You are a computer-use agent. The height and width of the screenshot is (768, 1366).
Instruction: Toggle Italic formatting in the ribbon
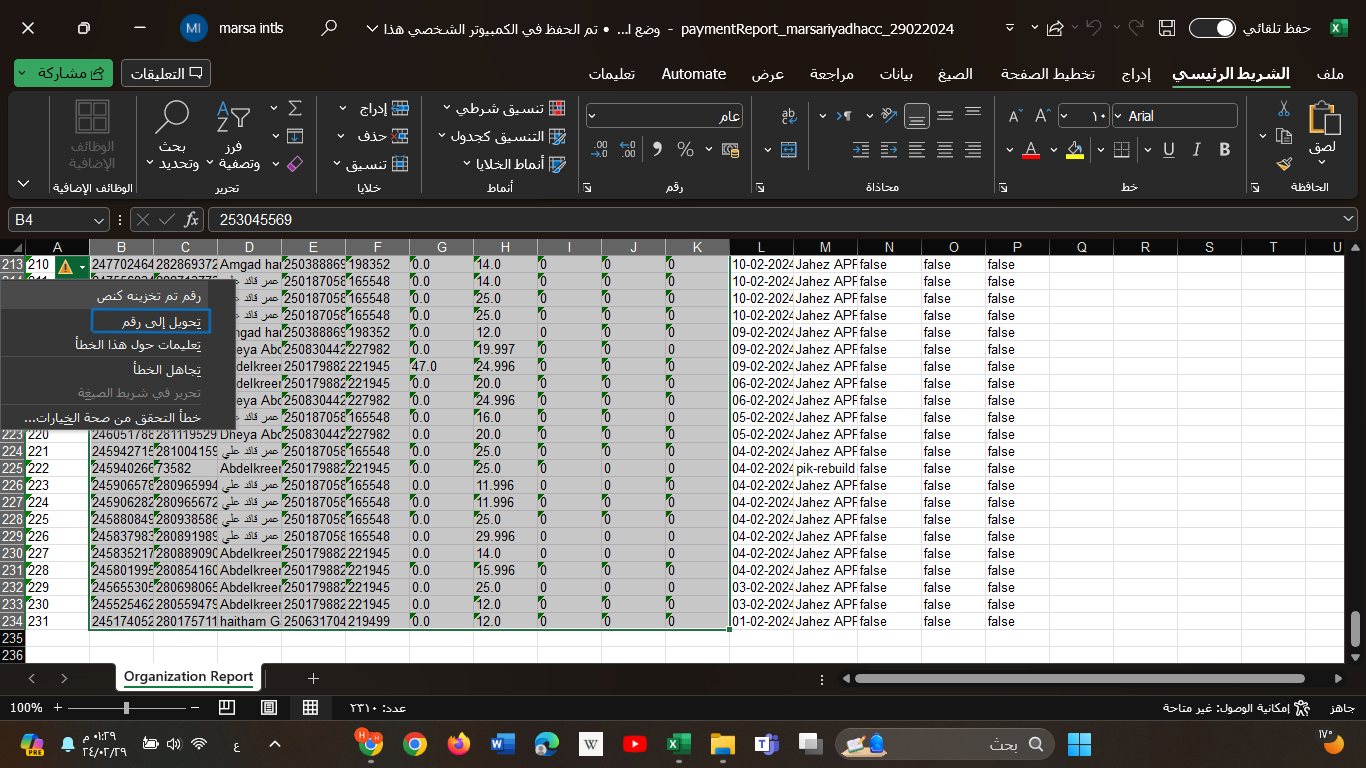[x=1196, y=149]
